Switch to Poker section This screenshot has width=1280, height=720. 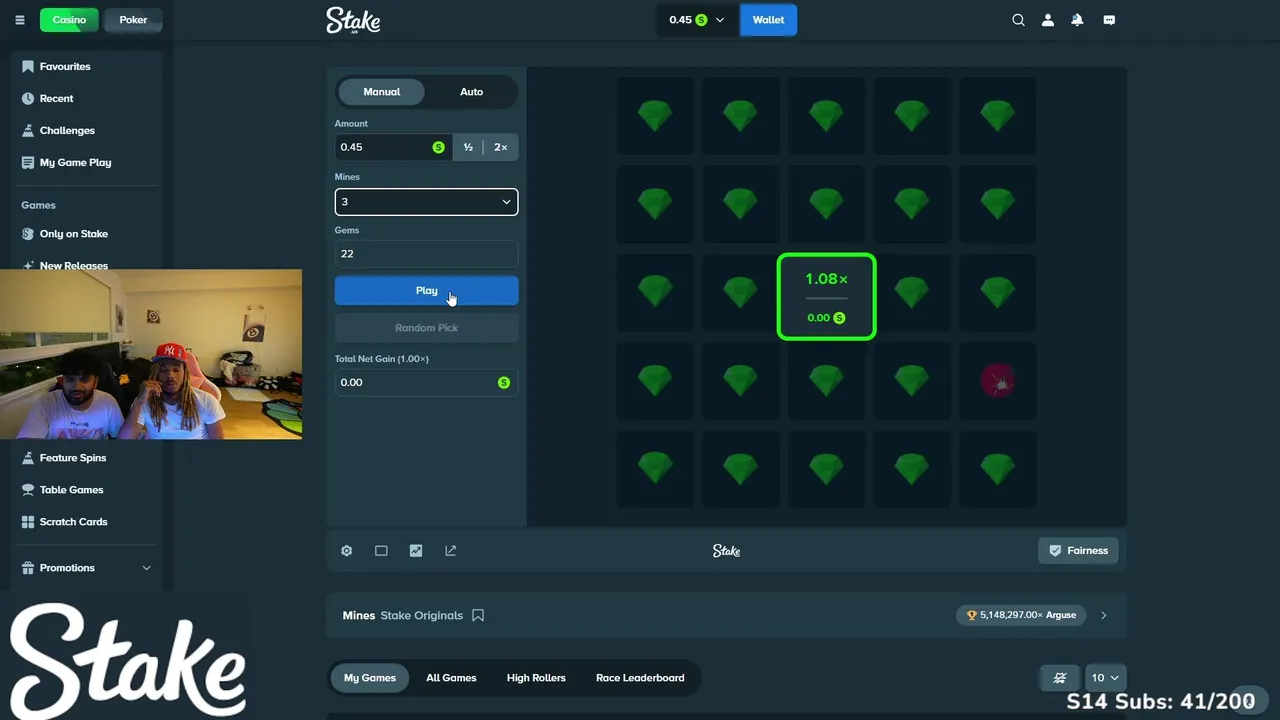(x=133, y=20)
